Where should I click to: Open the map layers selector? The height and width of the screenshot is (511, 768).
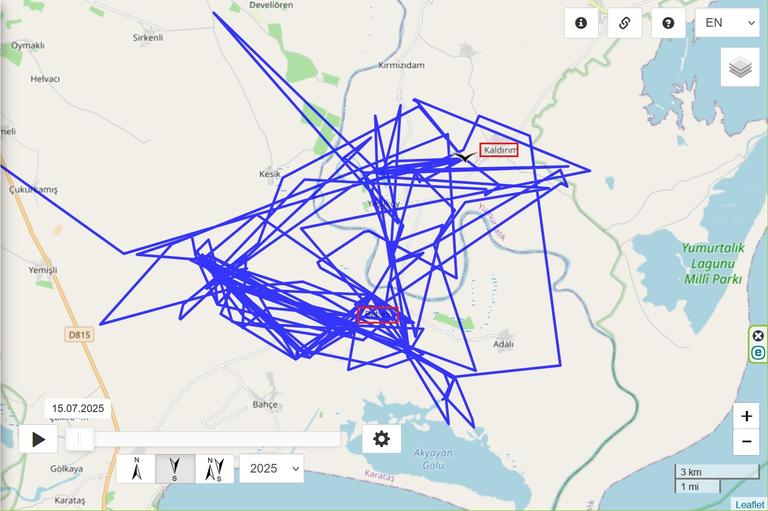pyautogui.click(x=740, y=67)
